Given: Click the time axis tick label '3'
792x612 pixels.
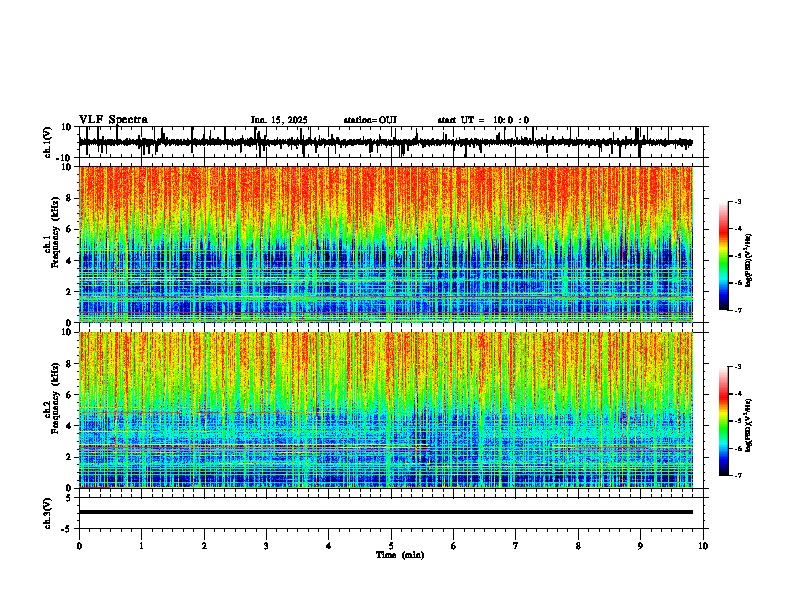Looking at the screenshot, I should (266, 546).
